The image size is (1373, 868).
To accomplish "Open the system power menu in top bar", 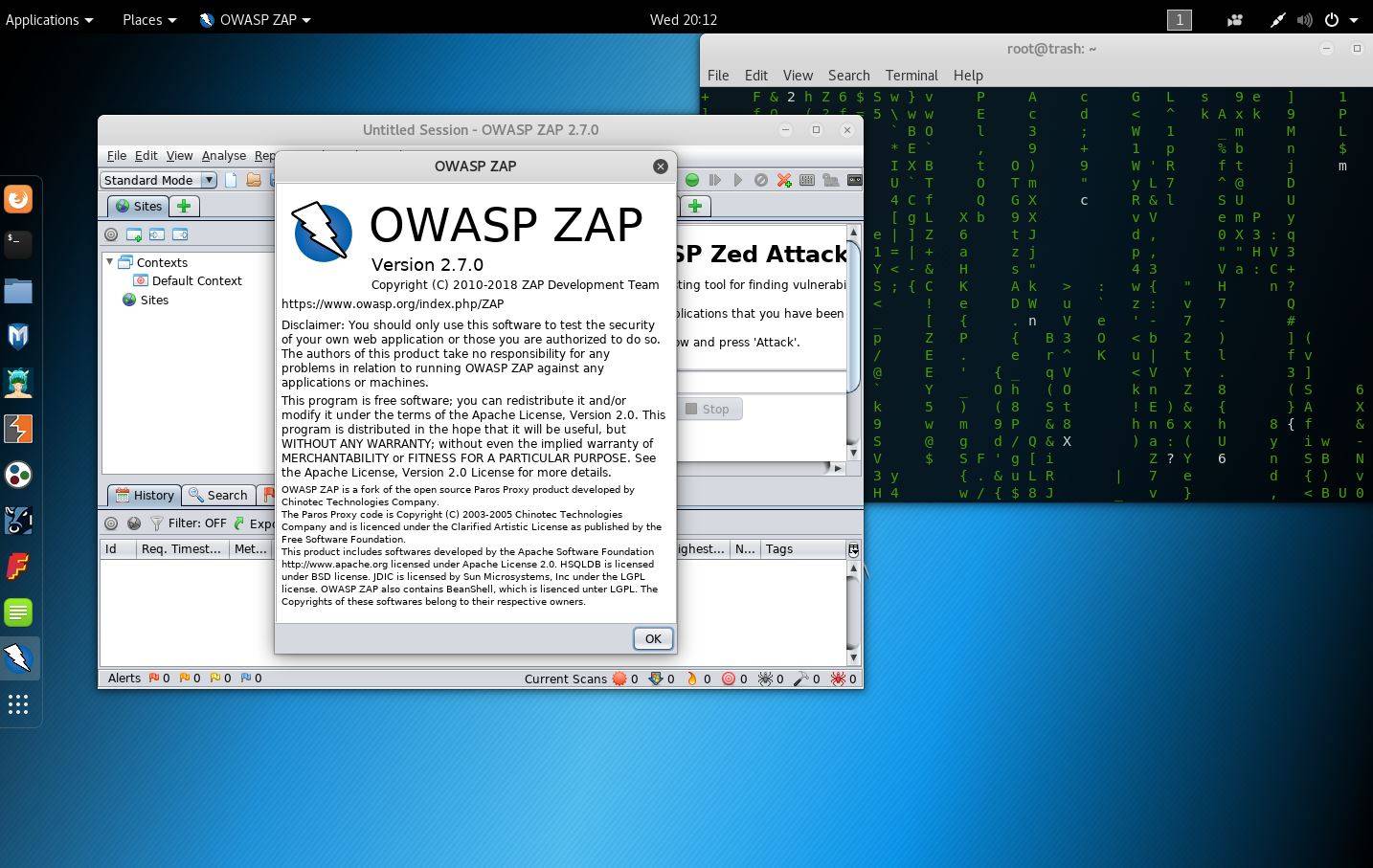I will point(1339,19).
